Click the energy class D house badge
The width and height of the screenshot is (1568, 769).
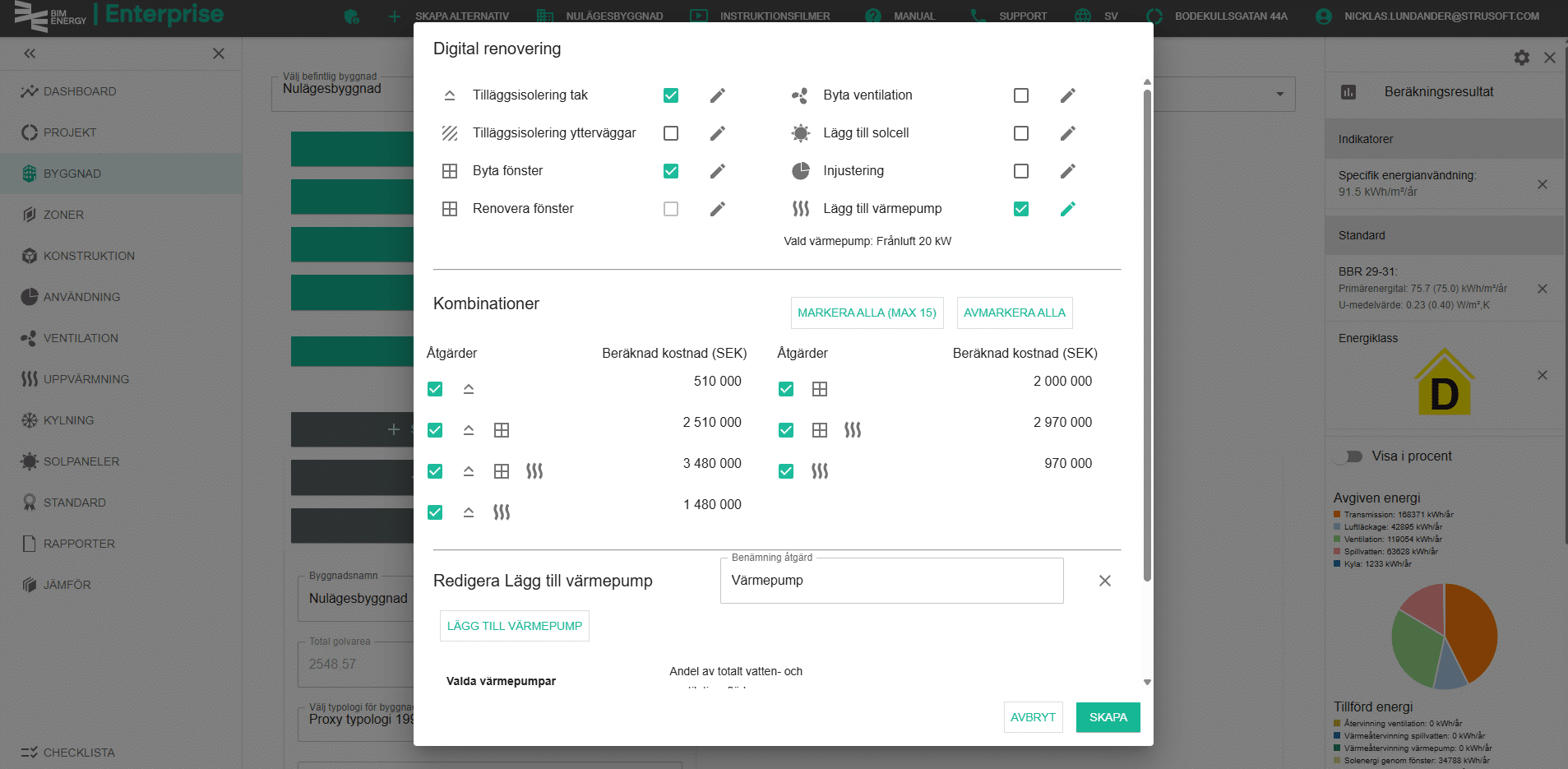[1444, 382]
